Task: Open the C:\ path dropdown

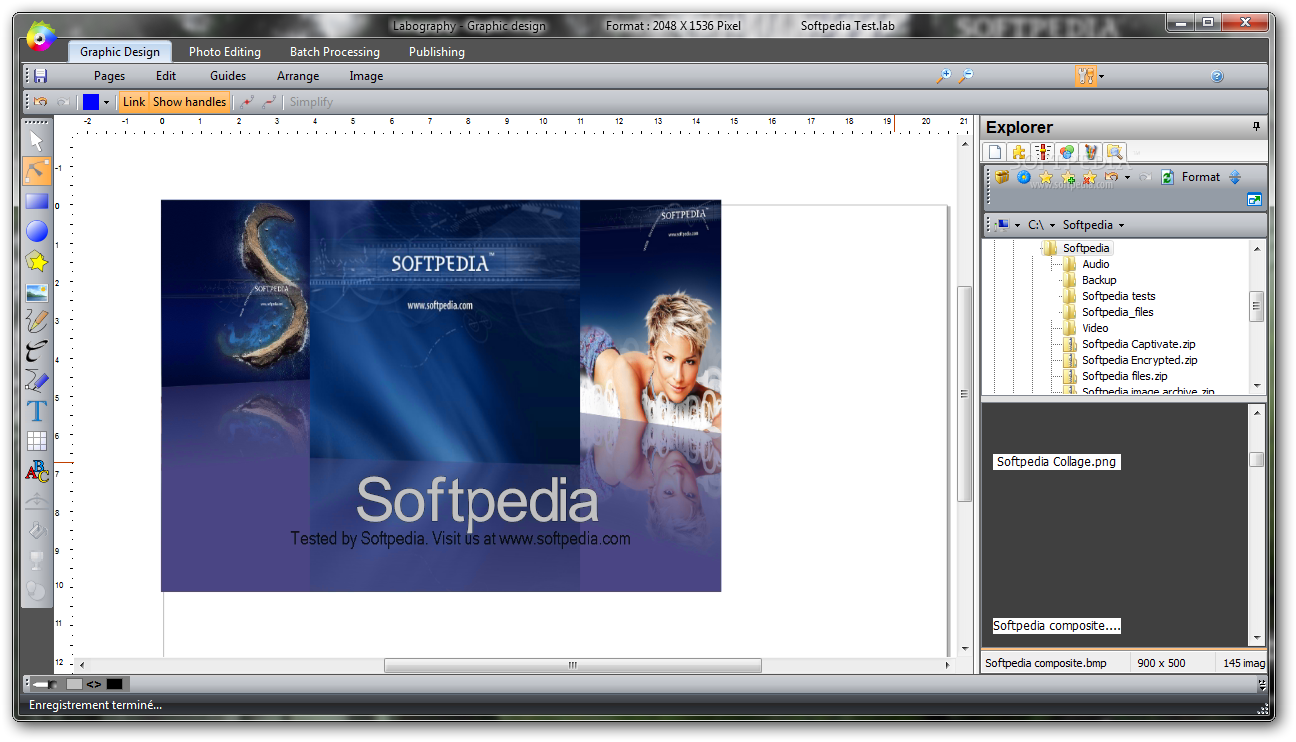Action: [x=1052, y=225]
